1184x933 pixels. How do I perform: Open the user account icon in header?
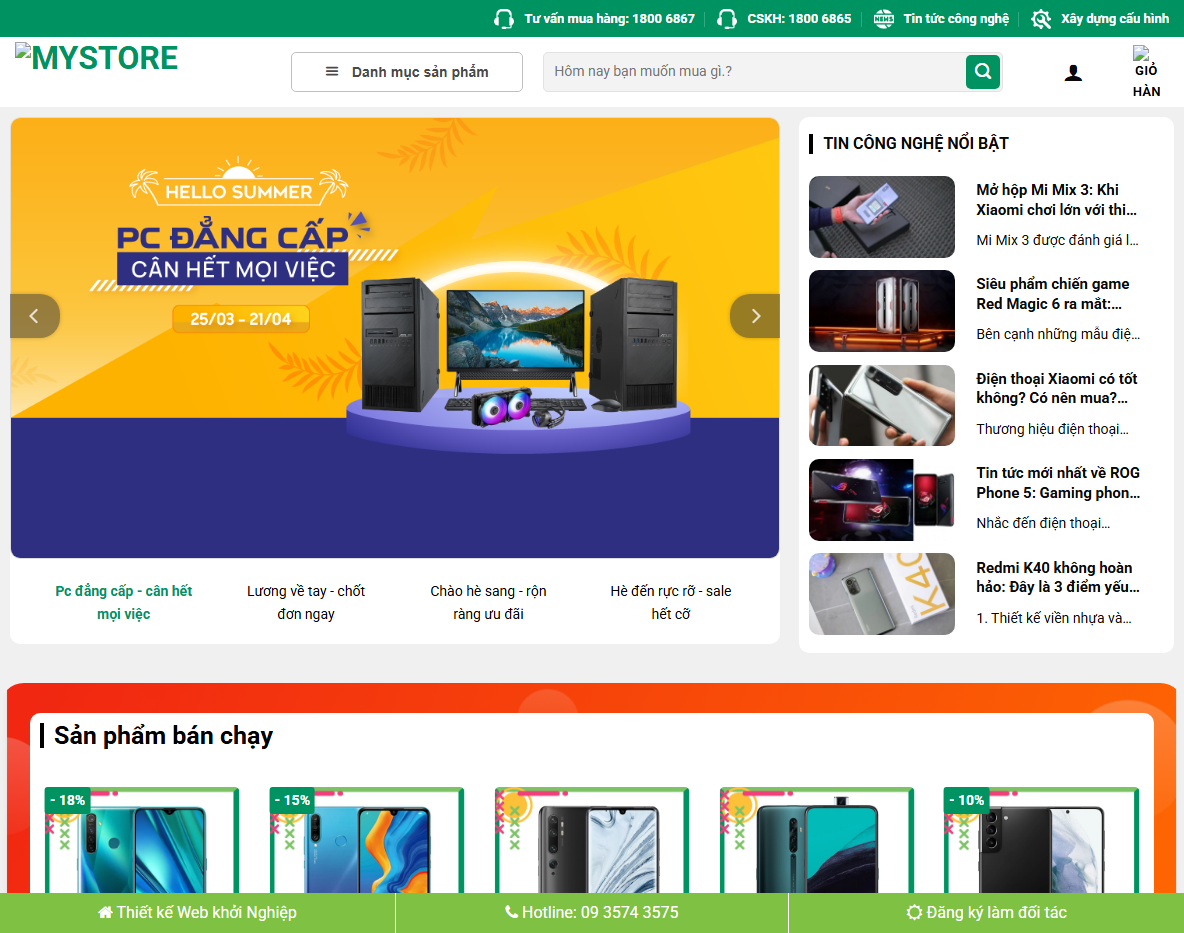1073,71
